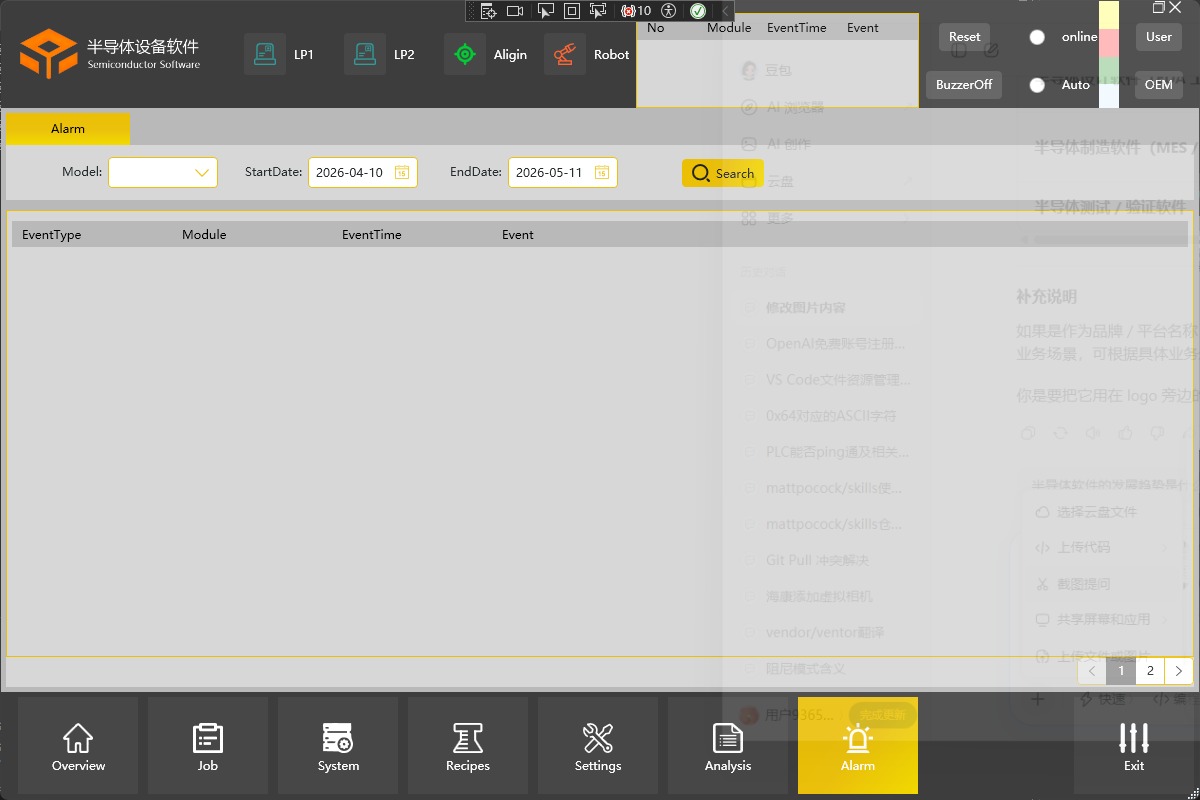Go to next page with pagination arrow

point(1179,671)
